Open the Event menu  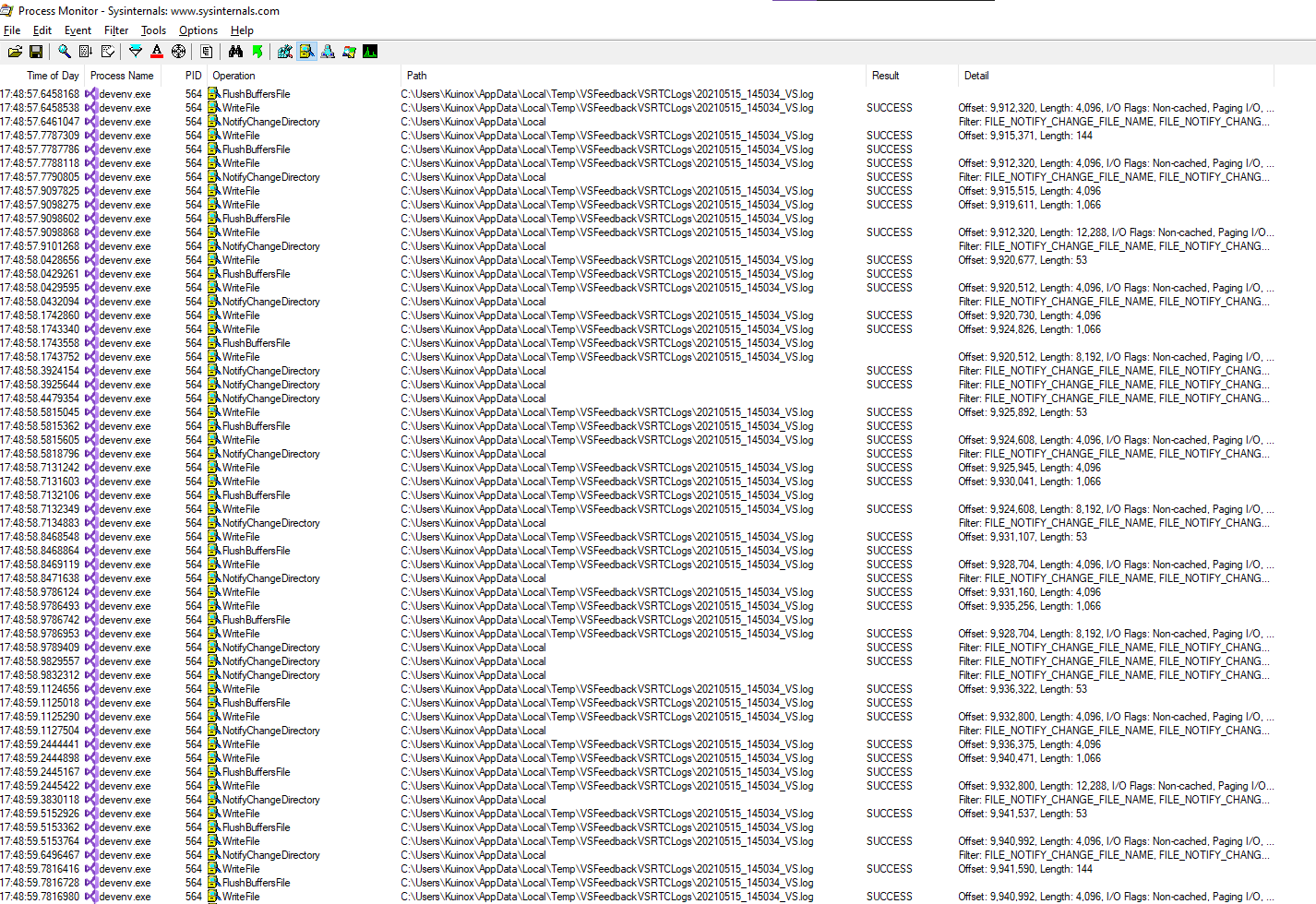pos(78,30)
